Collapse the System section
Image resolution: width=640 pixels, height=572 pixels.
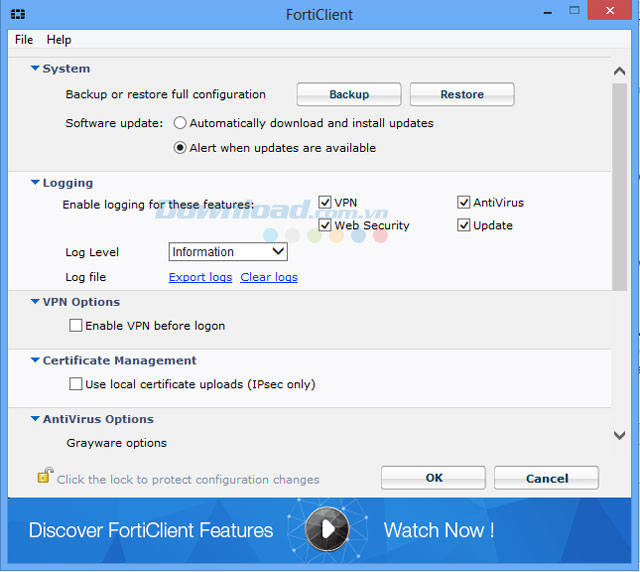(x=35, y=69)
